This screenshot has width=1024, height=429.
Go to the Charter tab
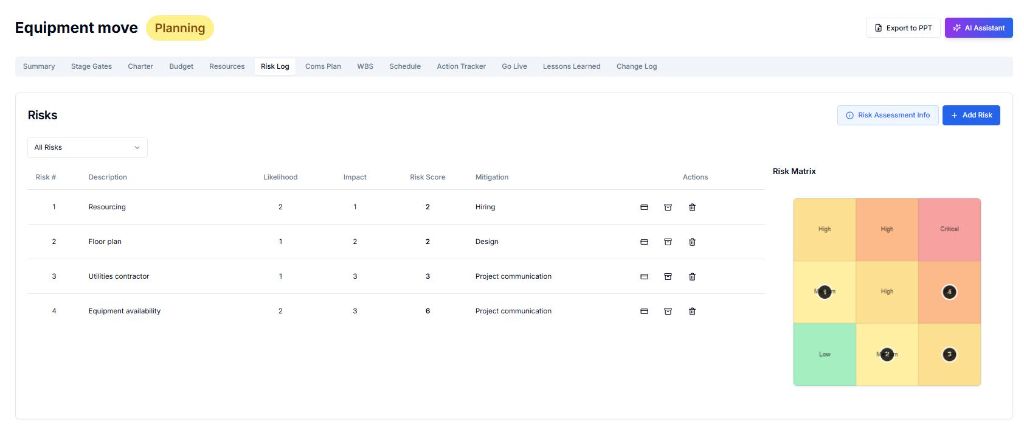tap(140, 67)
